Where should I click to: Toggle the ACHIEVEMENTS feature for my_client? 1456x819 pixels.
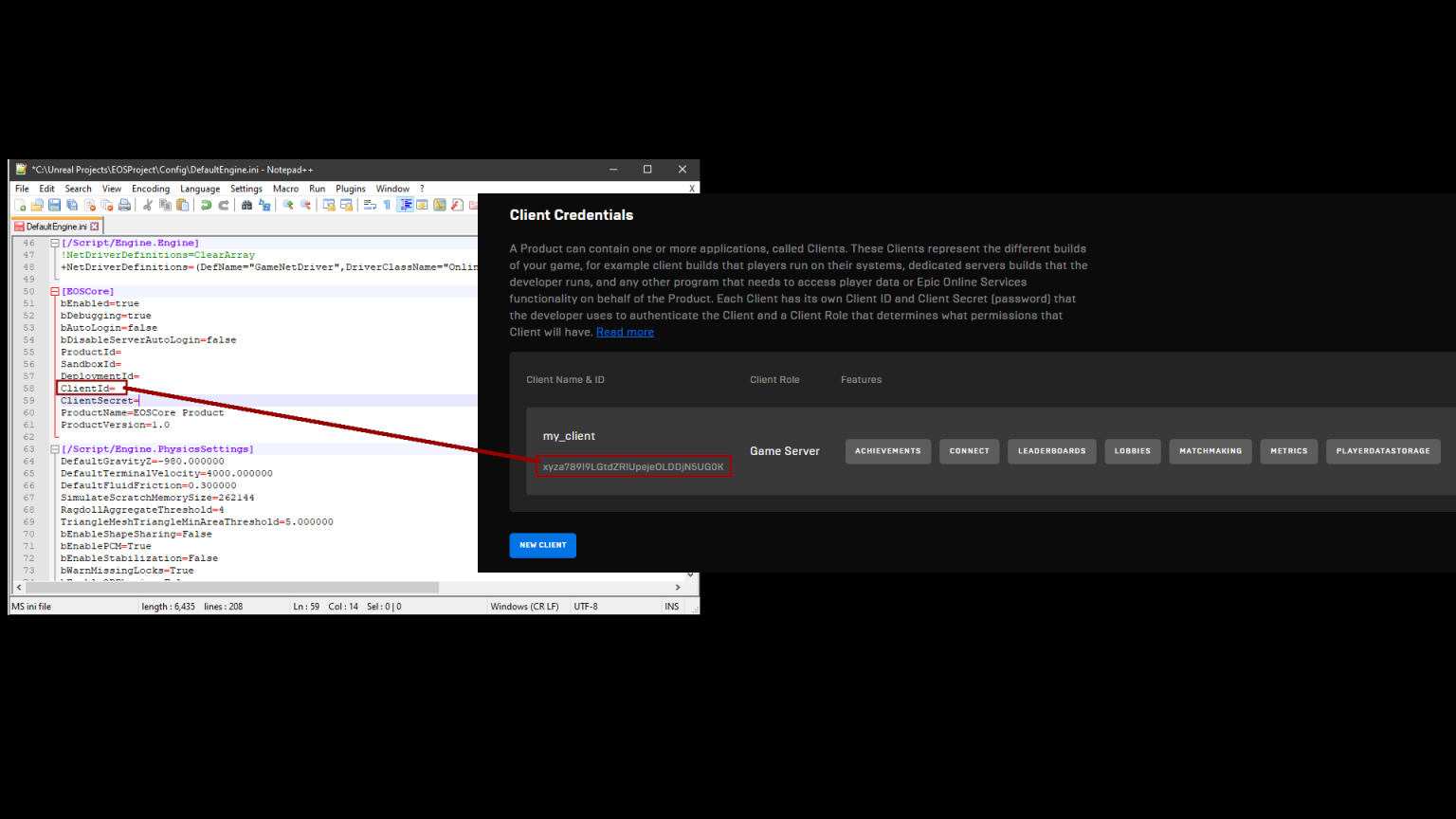point(887,451)
